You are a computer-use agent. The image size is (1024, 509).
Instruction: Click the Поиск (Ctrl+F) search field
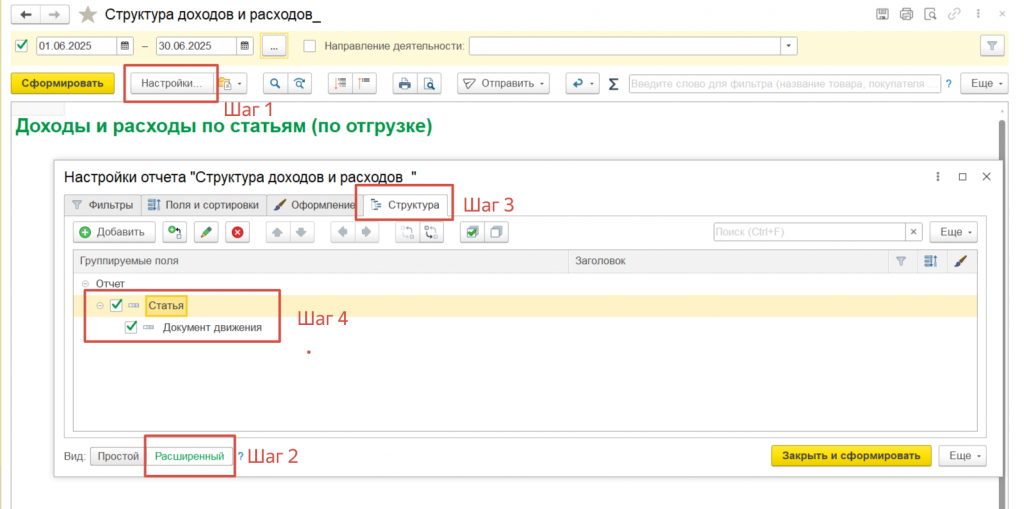point(808,232)
